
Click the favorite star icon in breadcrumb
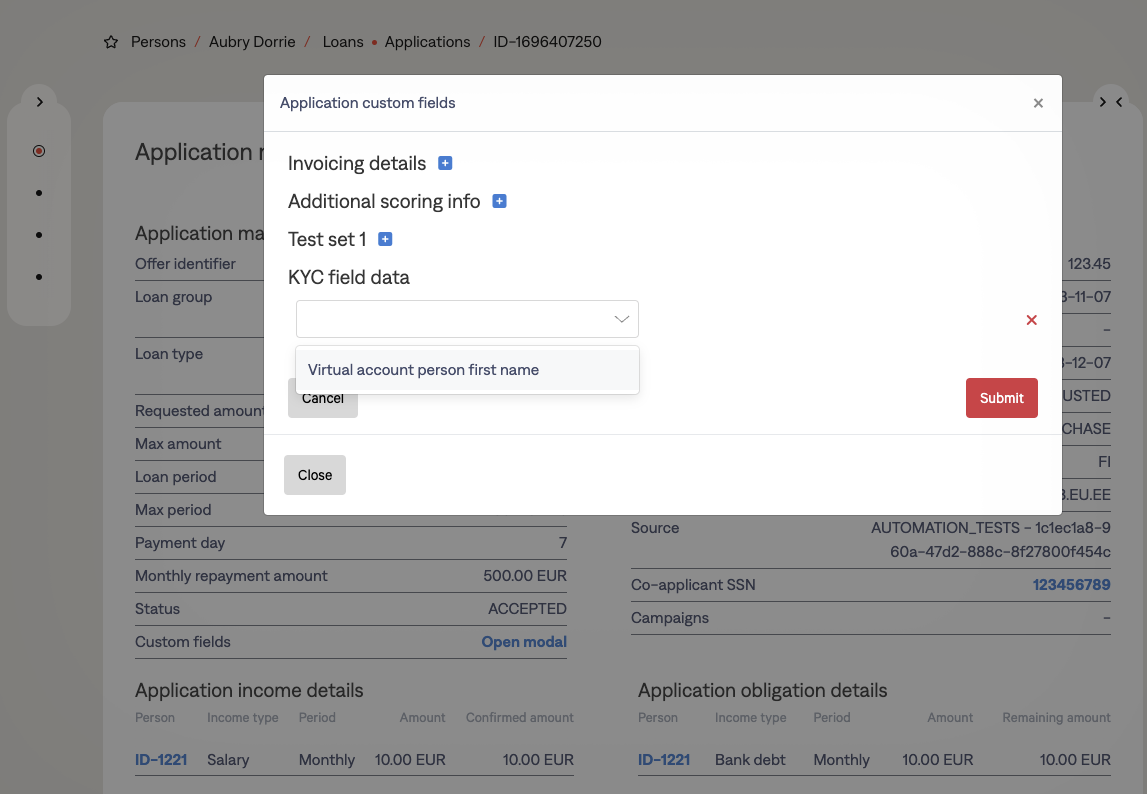coord(111,42)
